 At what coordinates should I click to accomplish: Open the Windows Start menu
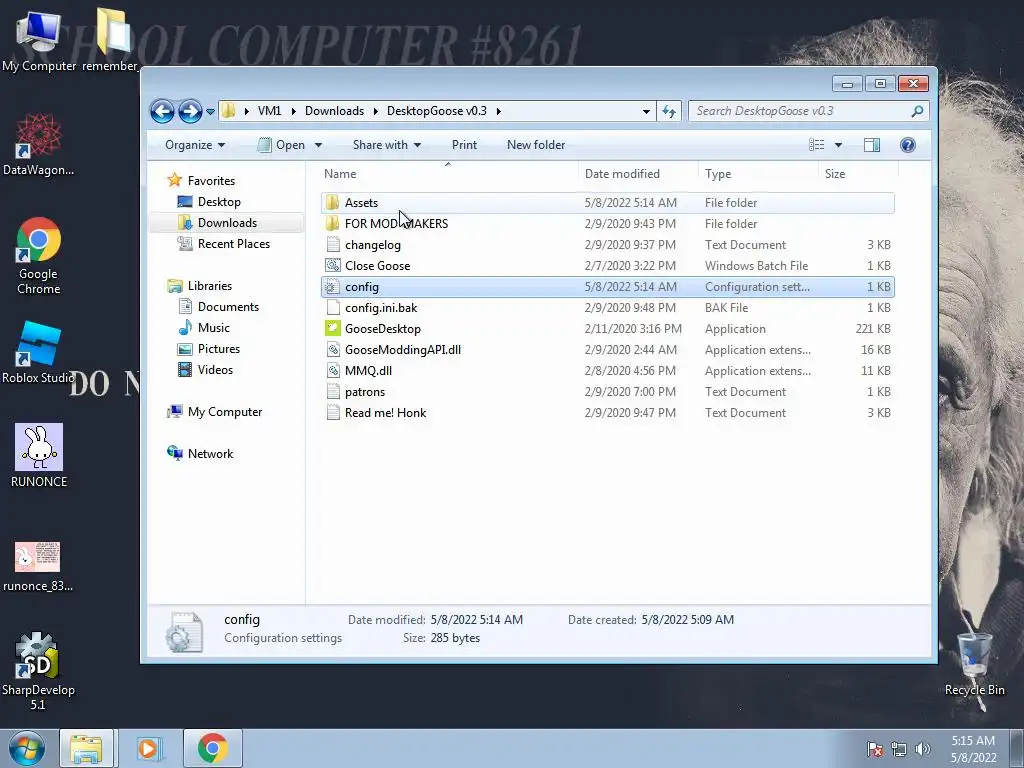26,748
